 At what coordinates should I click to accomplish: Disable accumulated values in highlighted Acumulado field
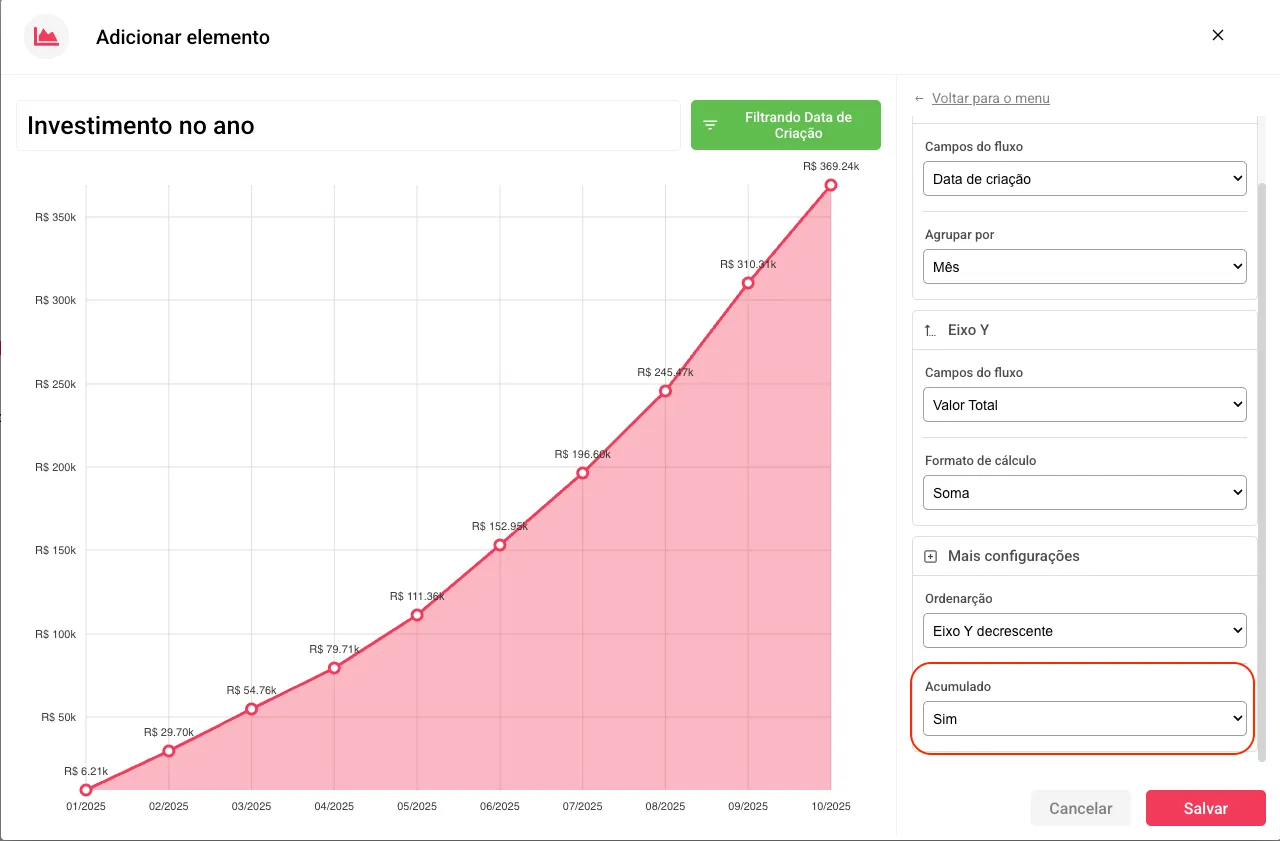tap(1084, 718)
